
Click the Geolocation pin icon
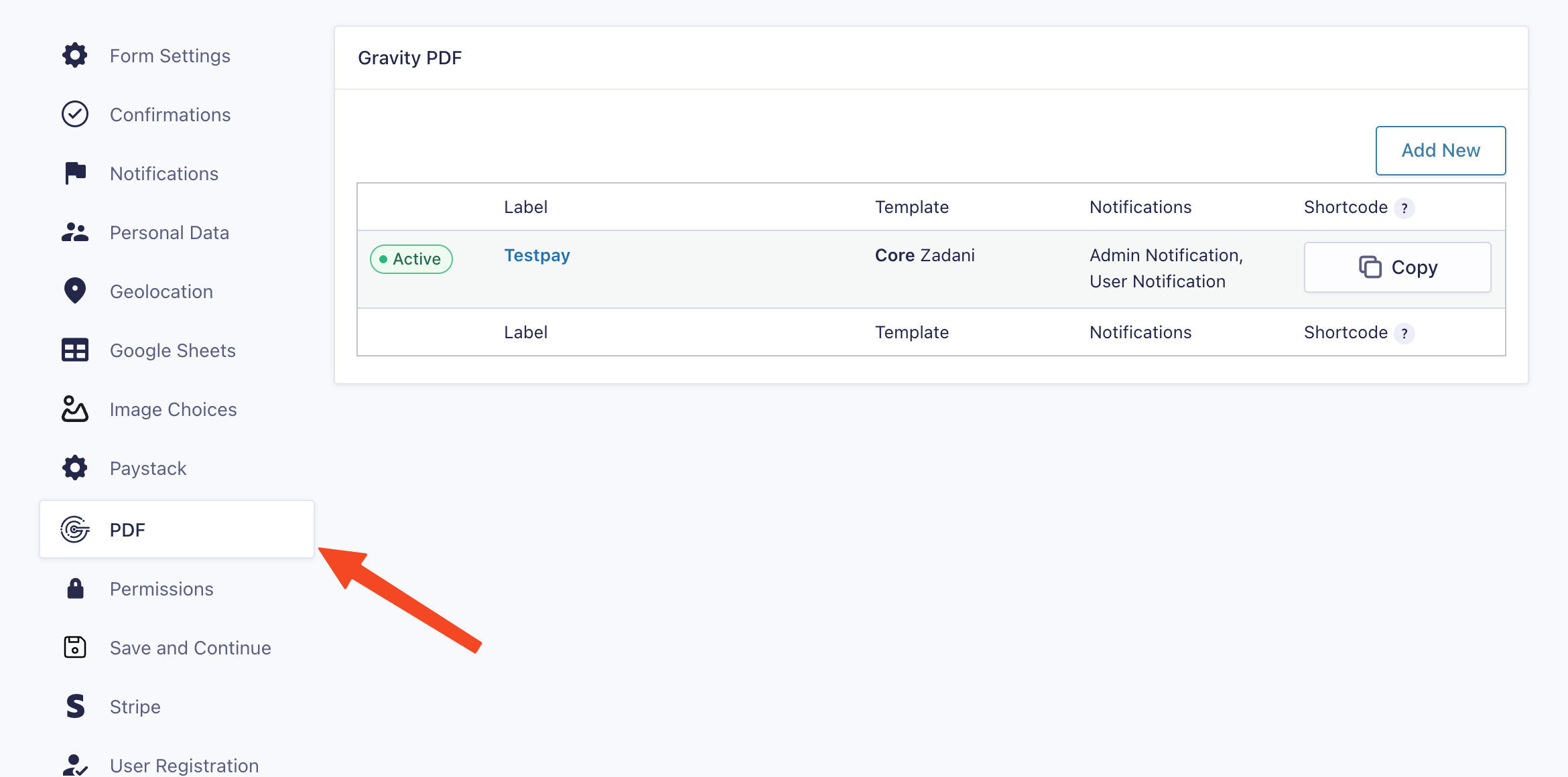75,291
